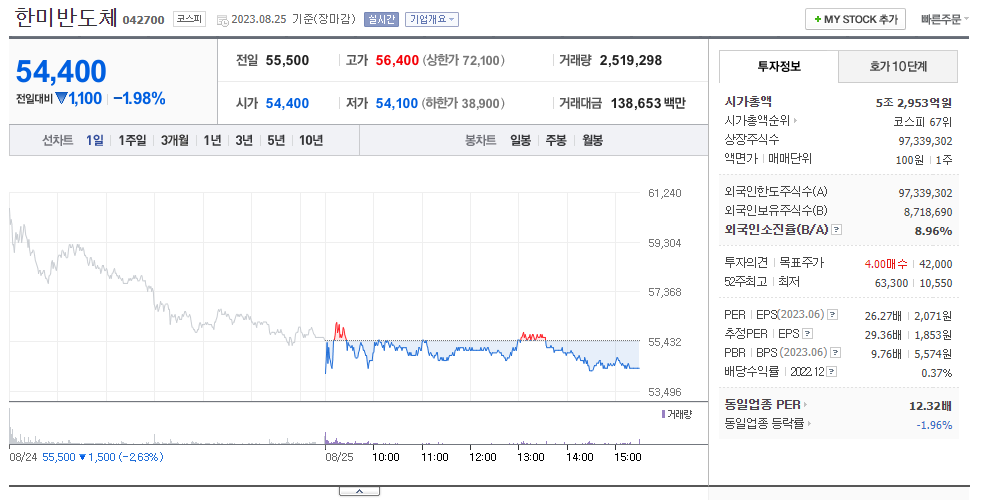The width and height of the screenshot is (984, 500).
Task: Click the 시가총액 value 5조 2,953억원
Action: (914, 103)
